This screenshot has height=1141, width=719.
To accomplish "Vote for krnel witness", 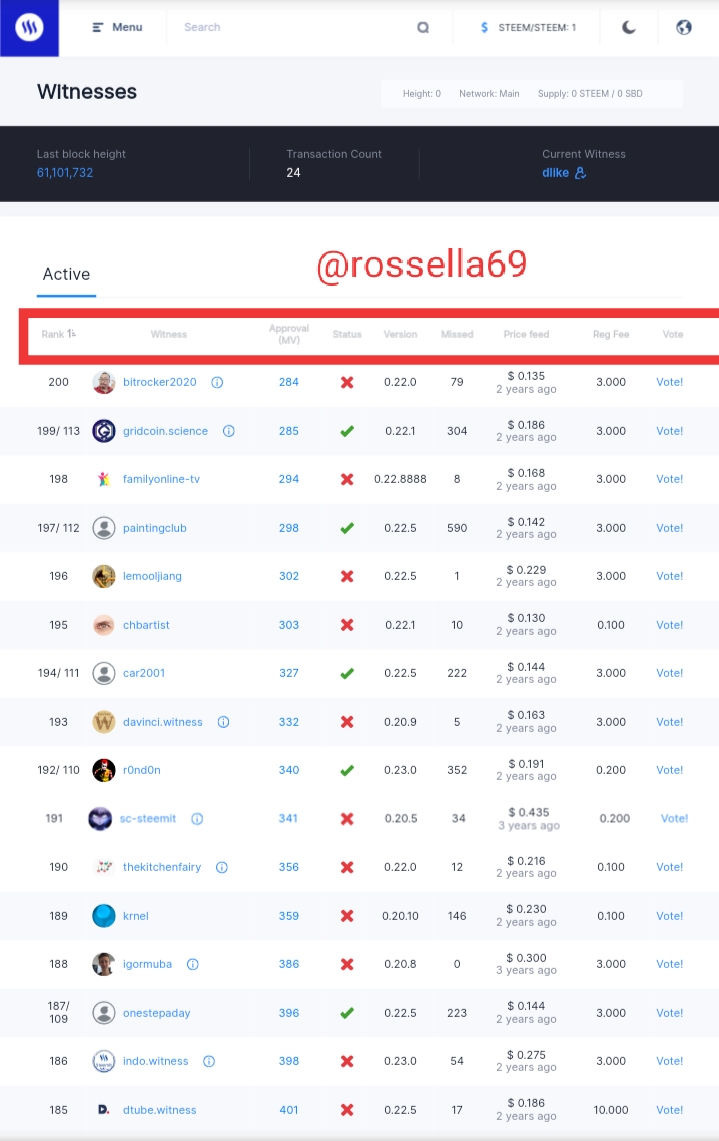I will click(670, 915).
